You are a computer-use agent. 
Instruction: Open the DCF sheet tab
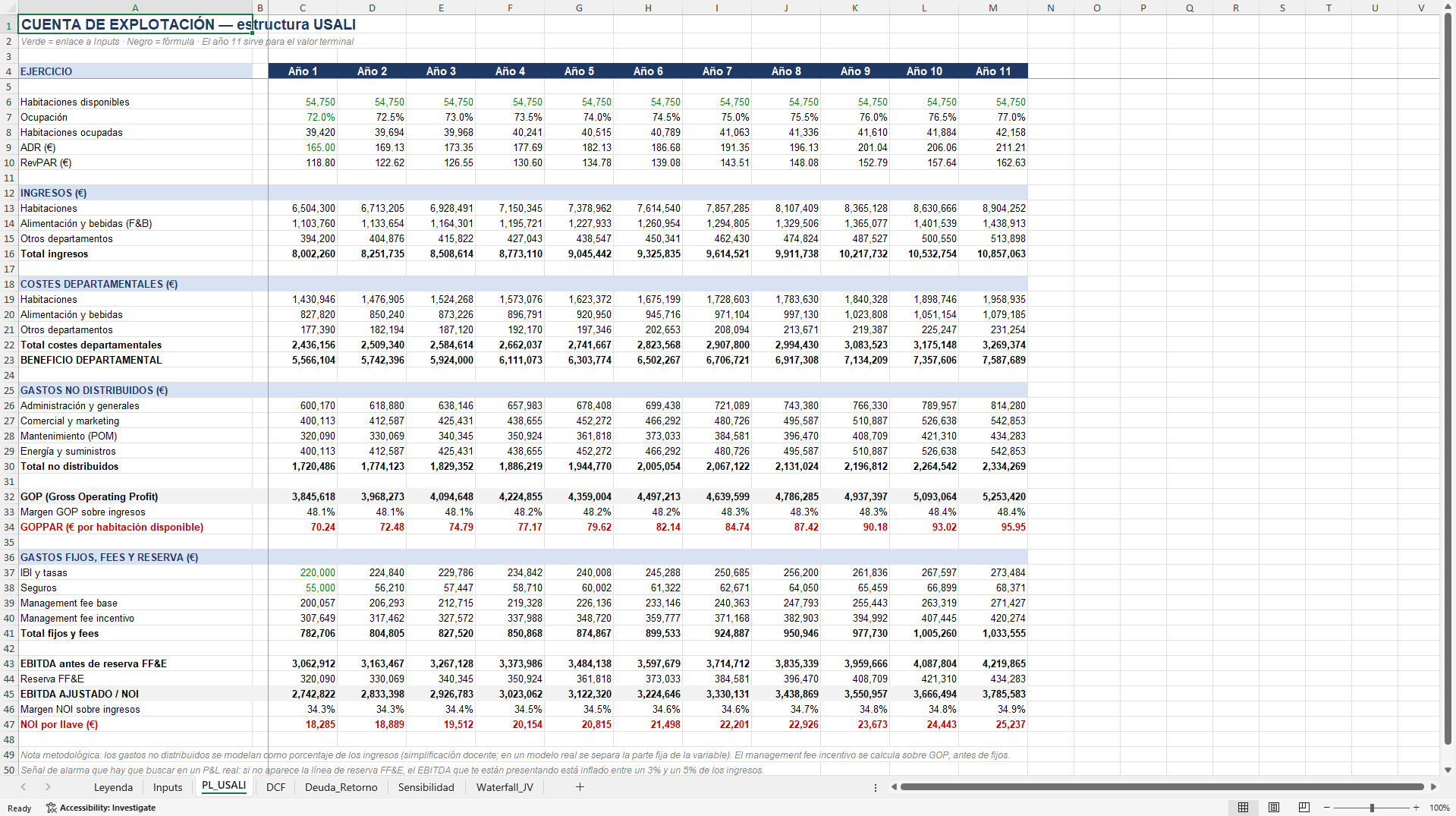[276, 787]
